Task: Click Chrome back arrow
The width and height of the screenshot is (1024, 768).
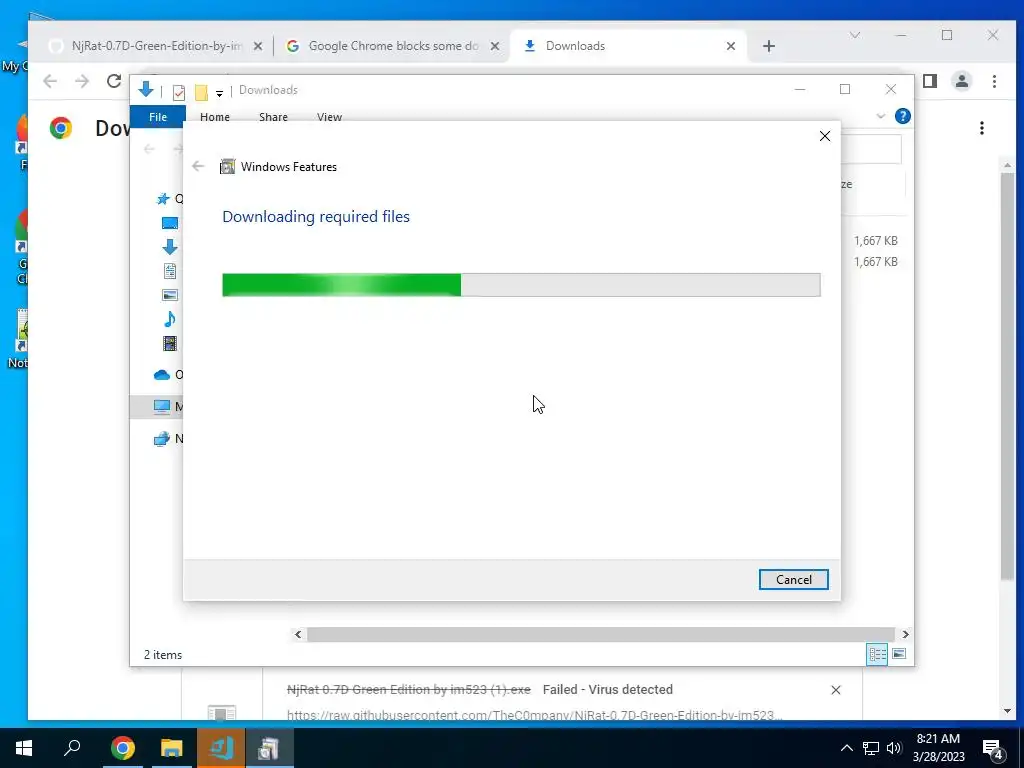Action: (x=50, y=81)
